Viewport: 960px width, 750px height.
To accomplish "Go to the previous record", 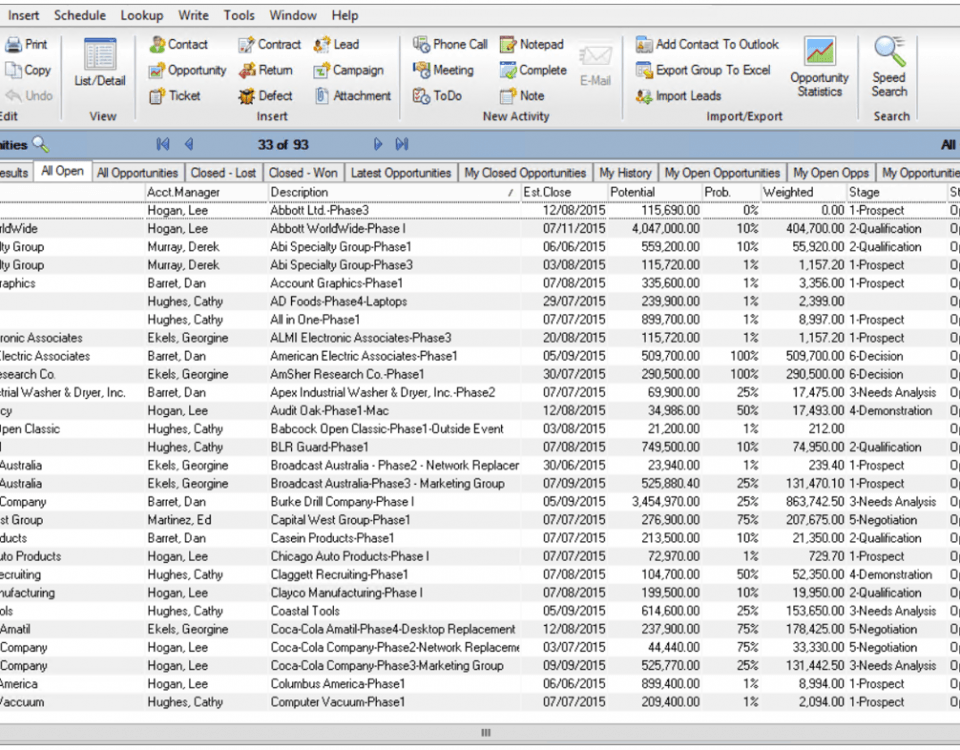I will click(x=189, y=144).
